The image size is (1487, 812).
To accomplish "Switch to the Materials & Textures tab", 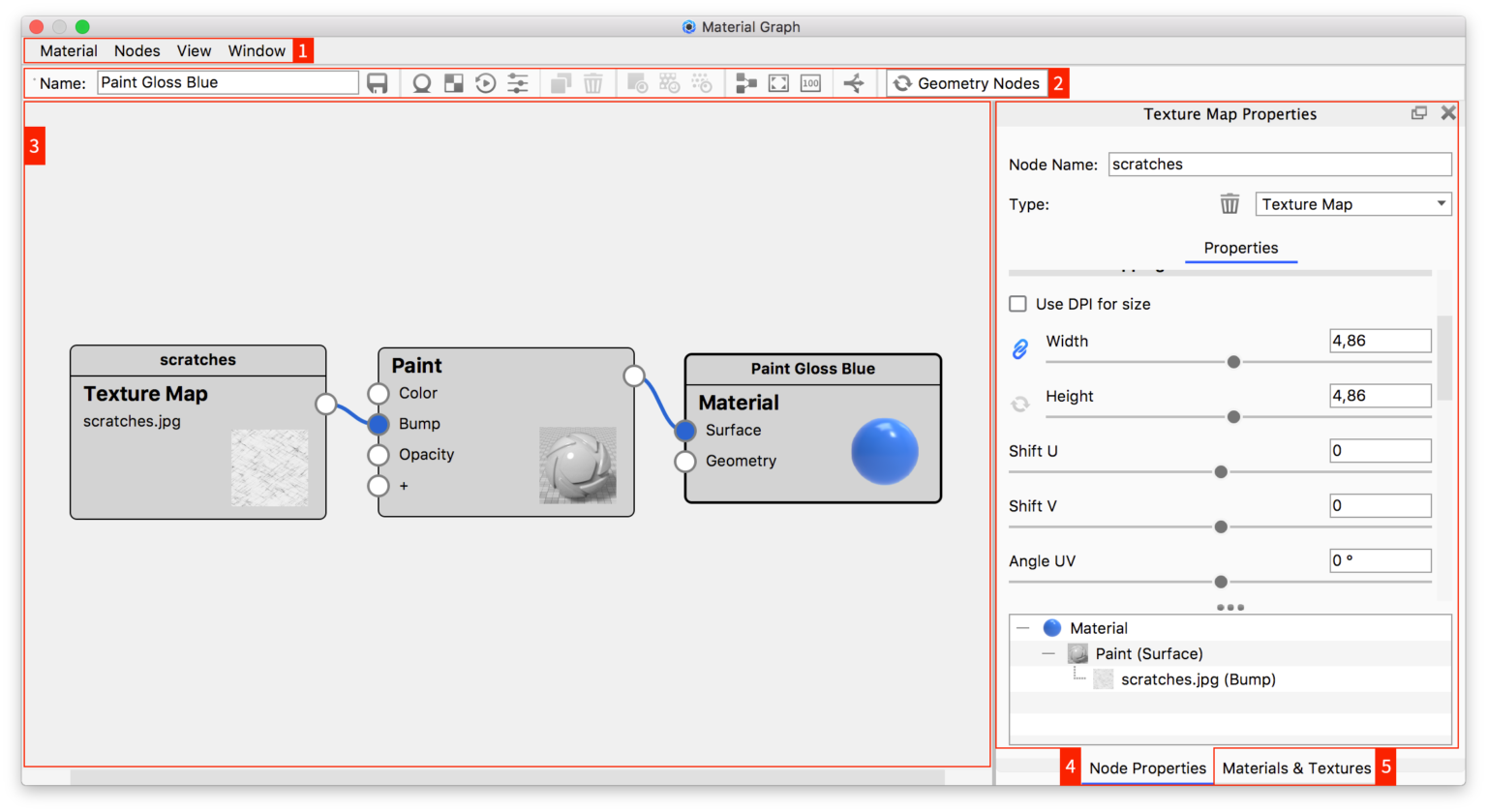I will click(x=1296, y=767).
